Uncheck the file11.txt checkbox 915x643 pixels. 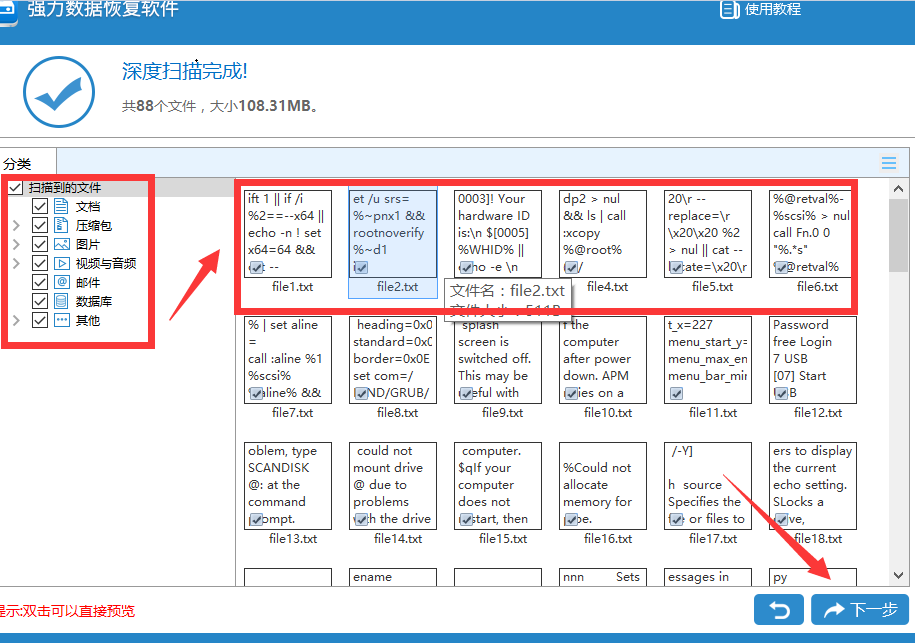pos(676,394)
